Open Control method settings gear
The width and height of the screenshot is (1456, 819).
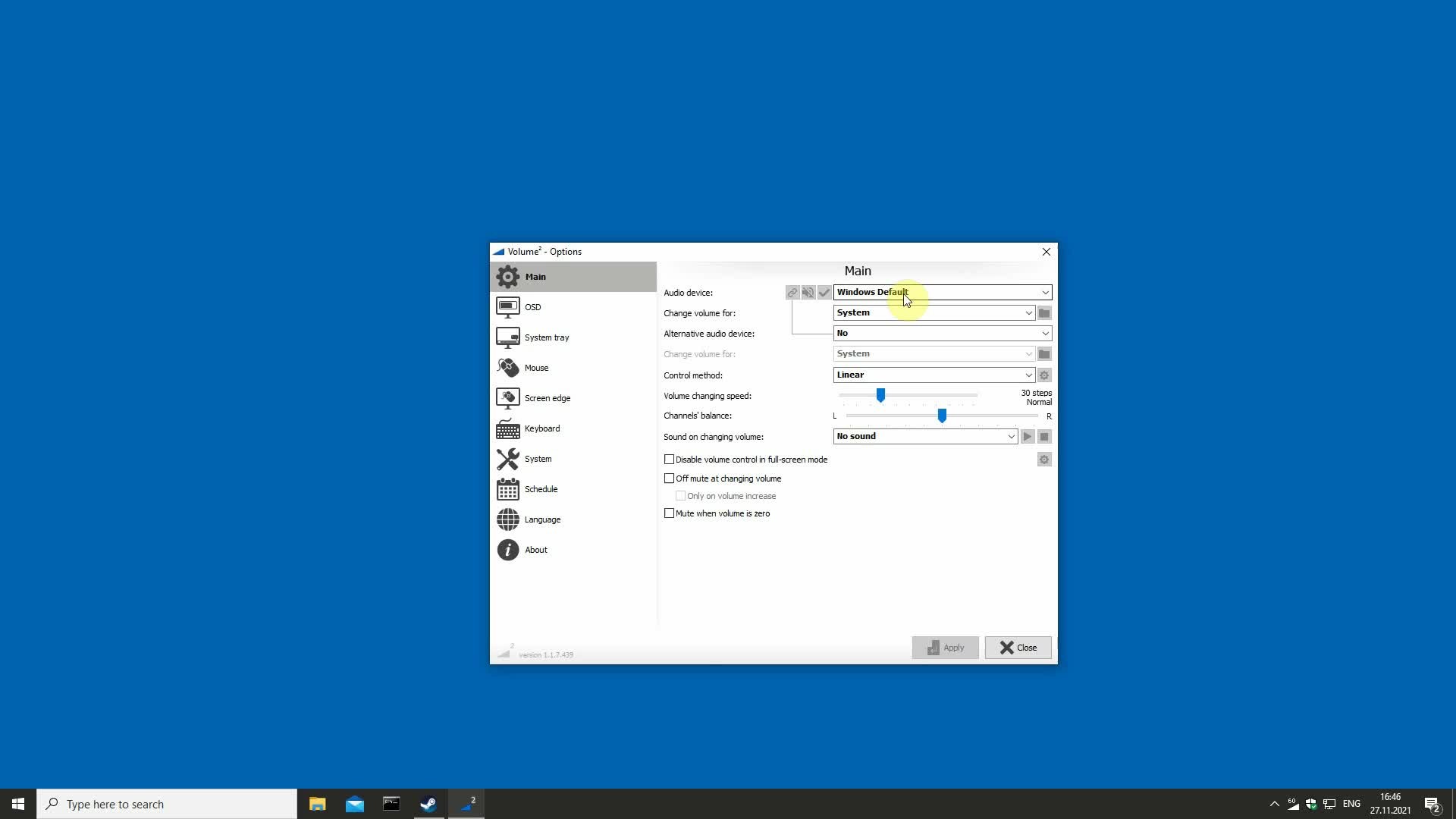[1044, 375]
